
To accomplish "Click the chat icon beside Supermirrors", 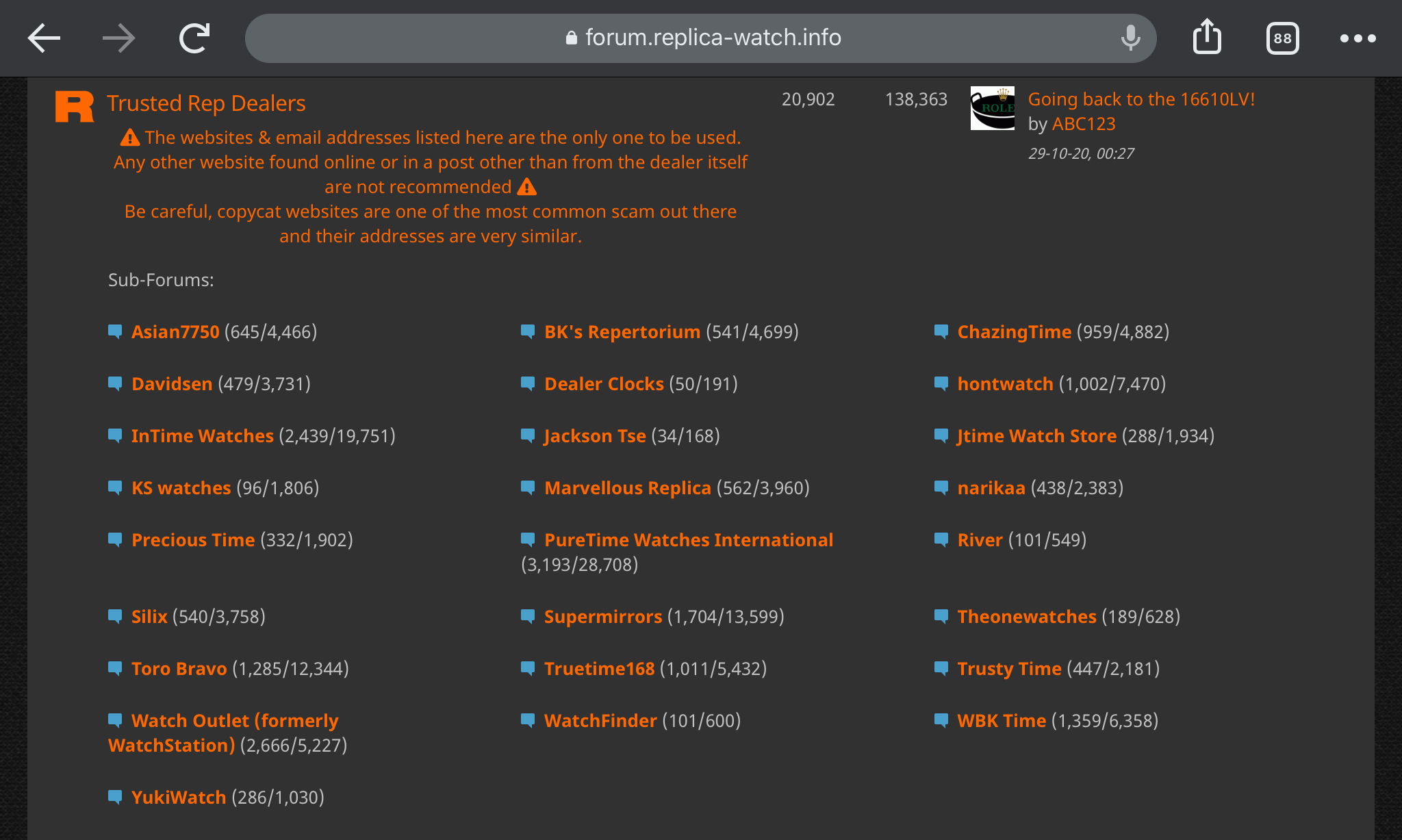I will tap(528, 616).
